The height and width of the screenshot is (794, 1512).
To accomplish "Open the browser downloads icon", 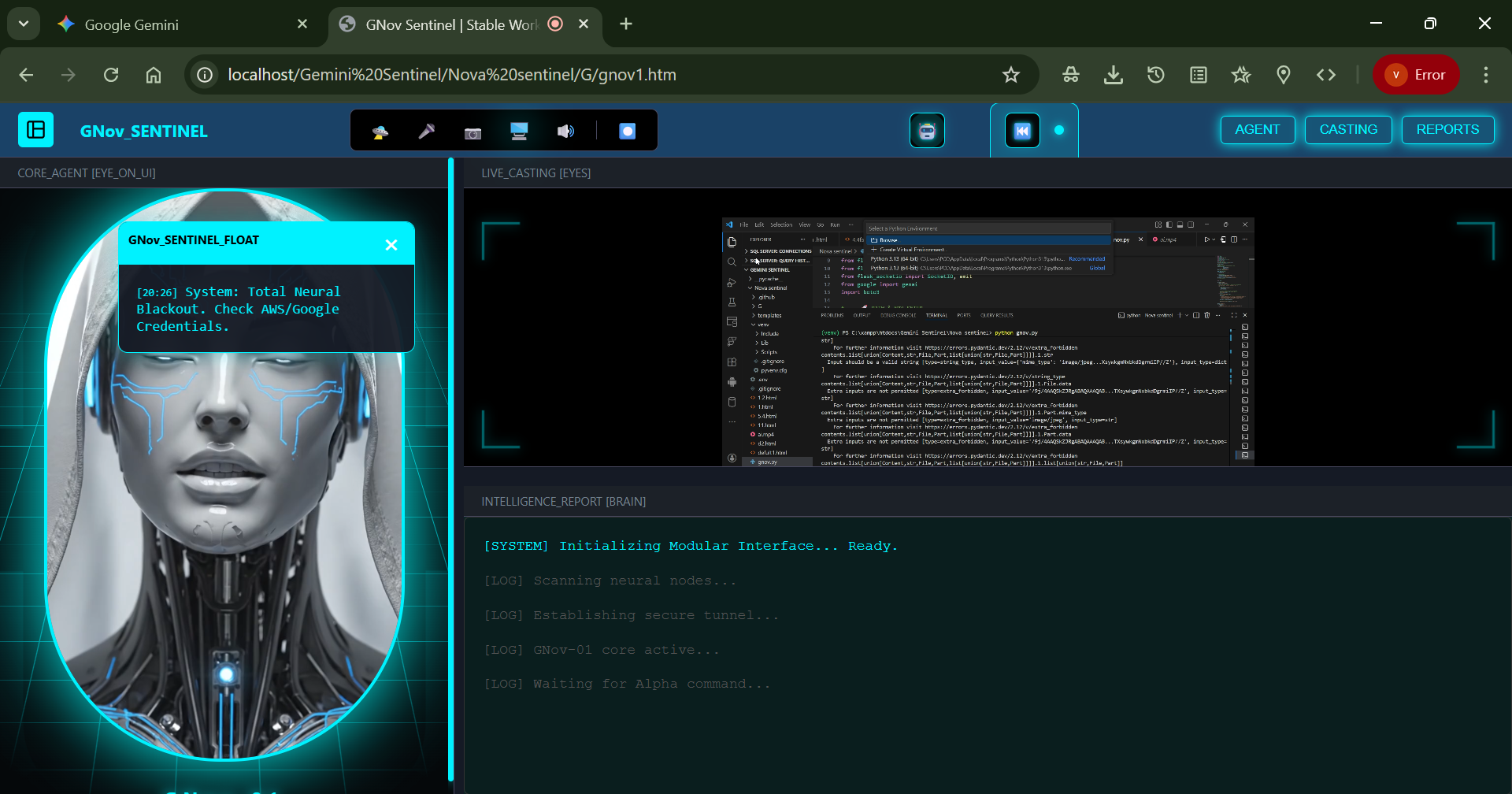I will pos(1113,75).
